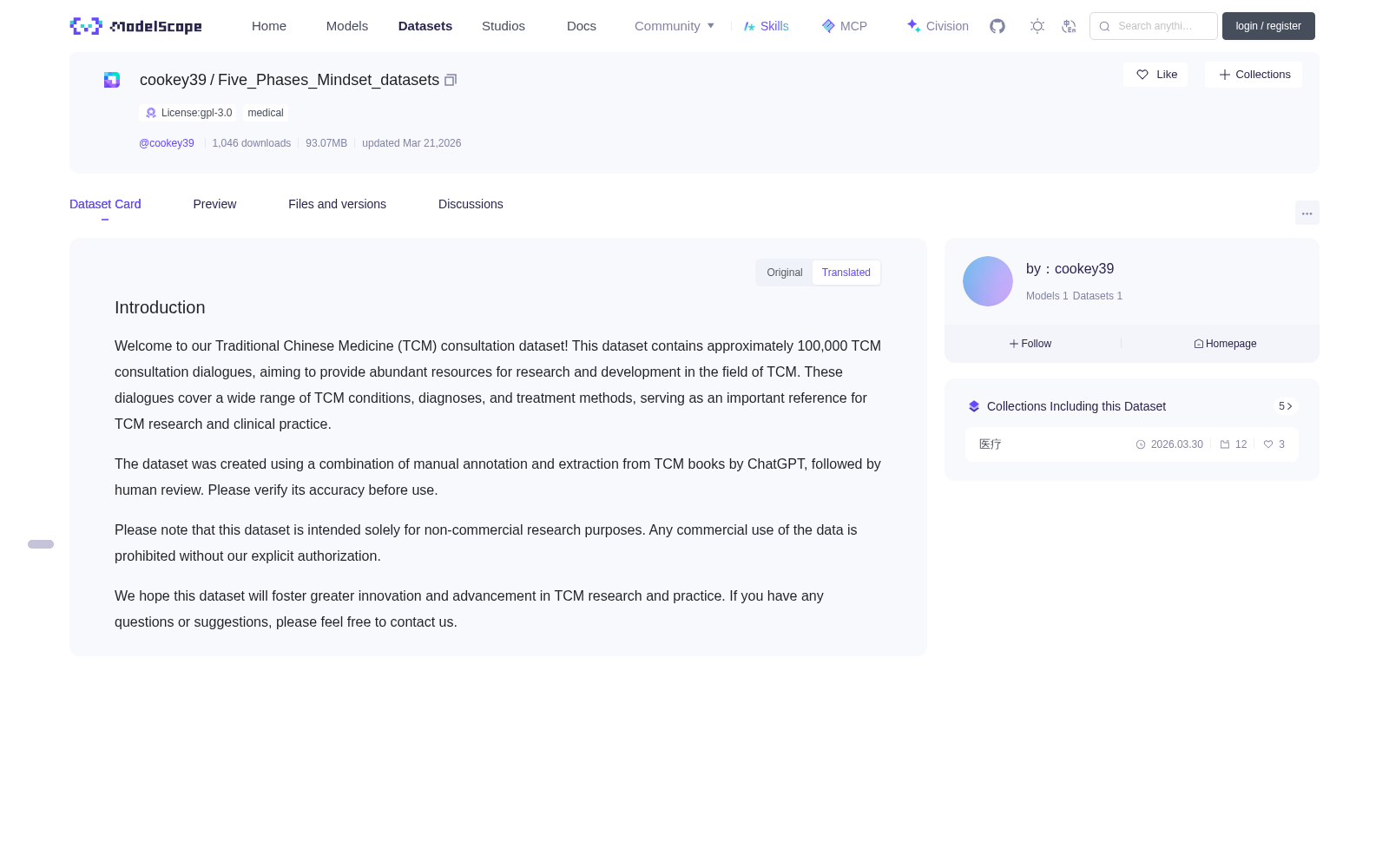Like this dataset
The image size is (1389, 868).
pos(1156,75)
